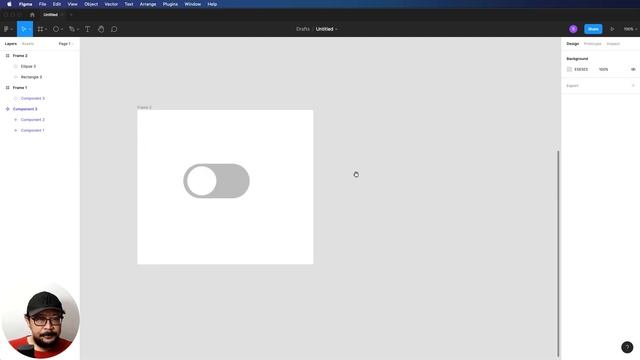Switch to the Assets tab
640x360 pixels.
tap(28, 44)
